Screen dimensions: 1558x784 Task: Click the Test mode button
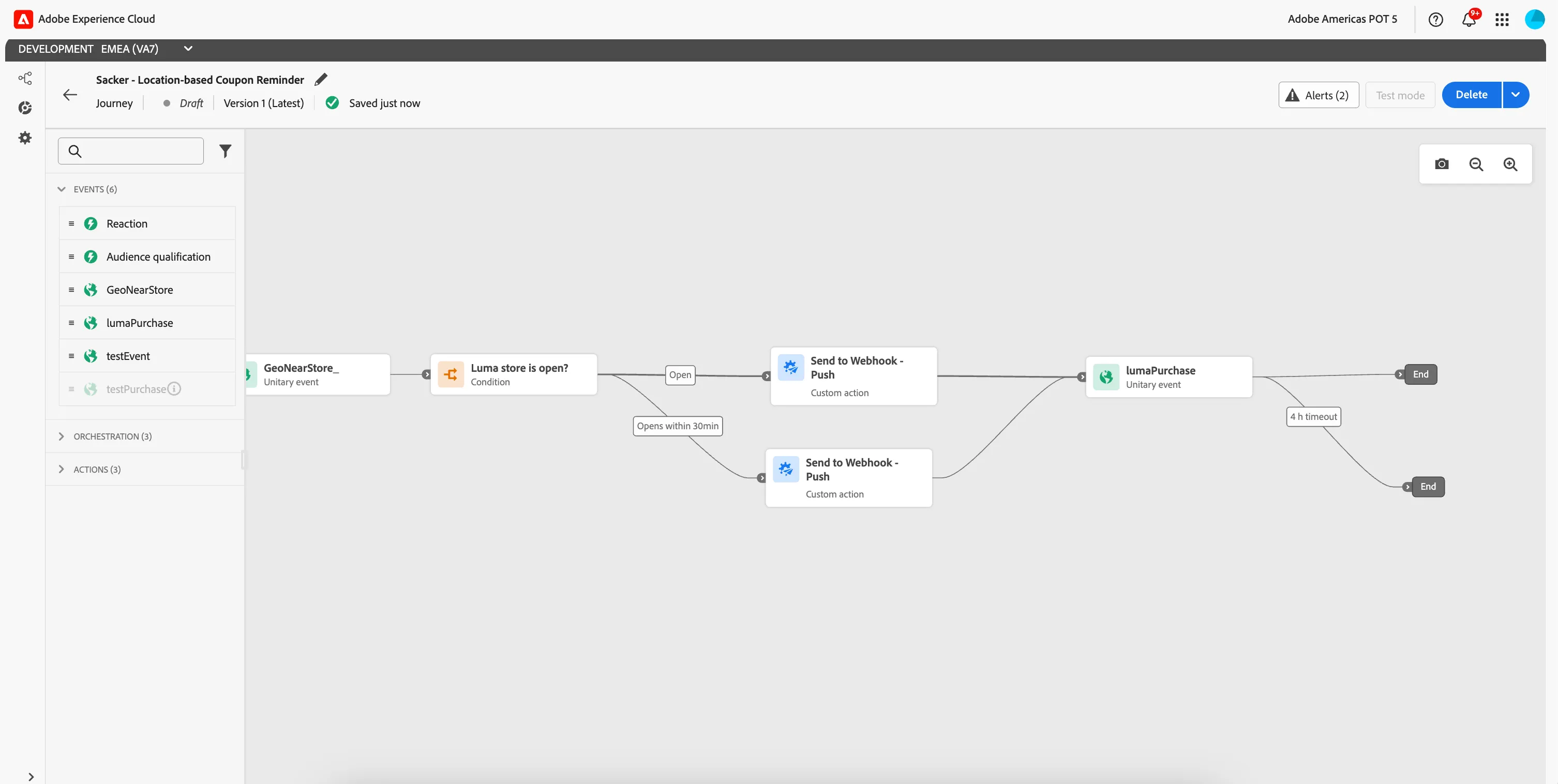click(1400, 95)
